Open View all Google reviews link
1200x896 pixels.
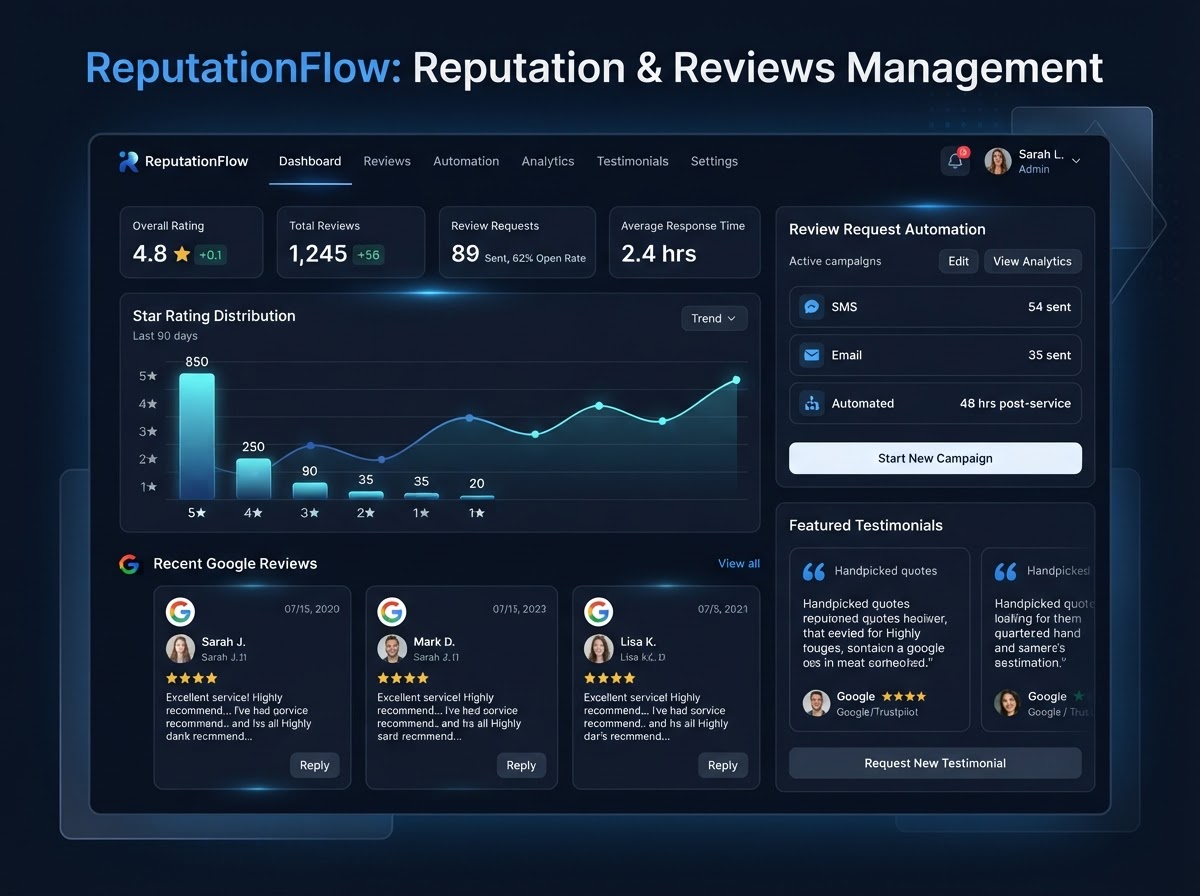pos(739,564)
